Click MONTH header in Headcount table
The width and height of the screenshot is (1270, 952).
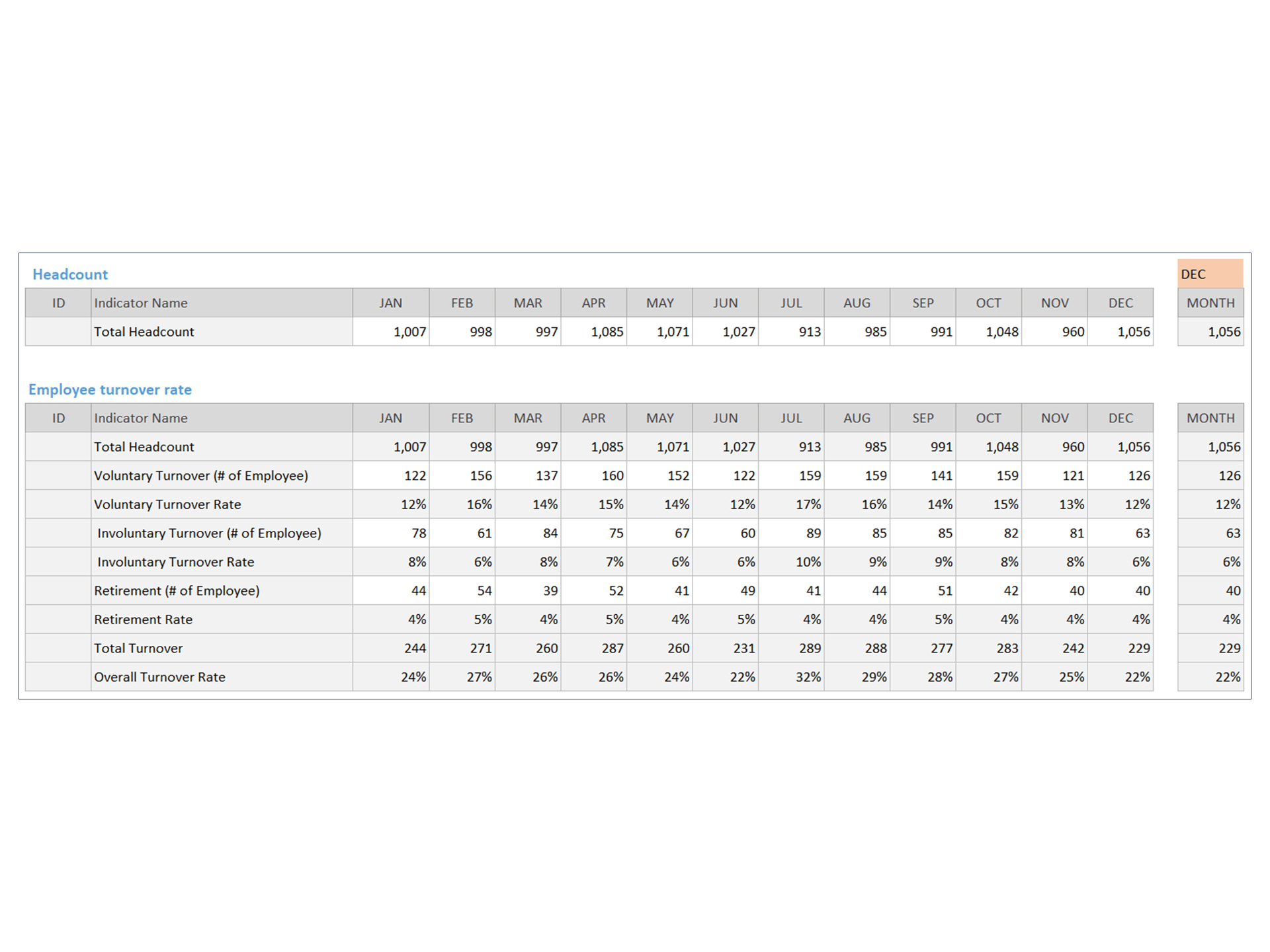(x=1210, y=303)
